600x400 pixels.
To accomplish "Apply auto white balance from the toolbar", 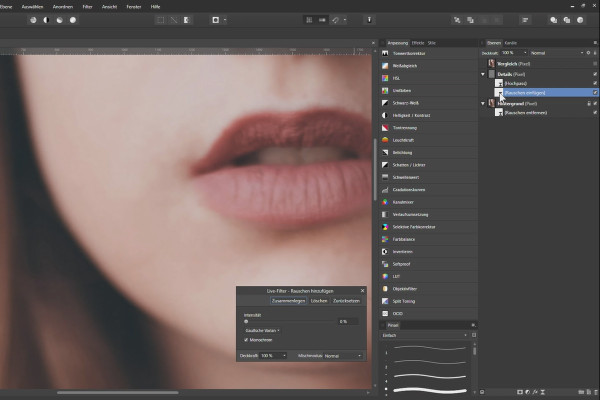I will (x=73, y=20).
